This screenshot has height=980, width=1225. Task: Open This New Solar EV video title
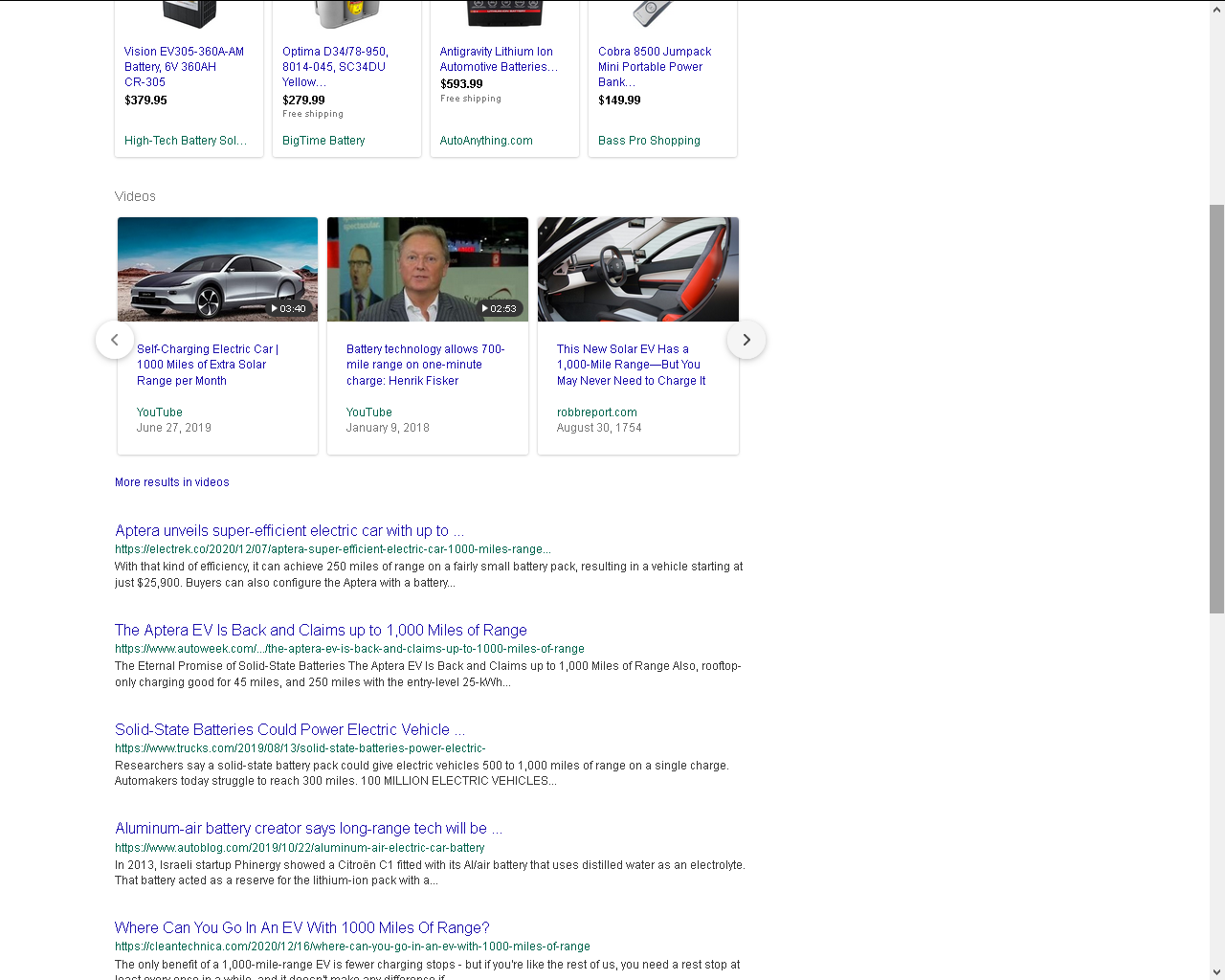pos(631,365)
